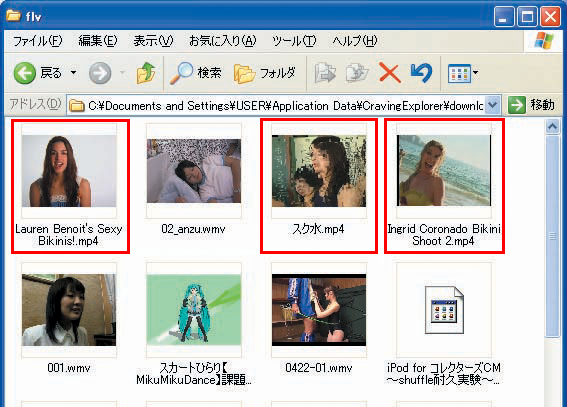Open the 検索 search pane

[x=196, y=73]
